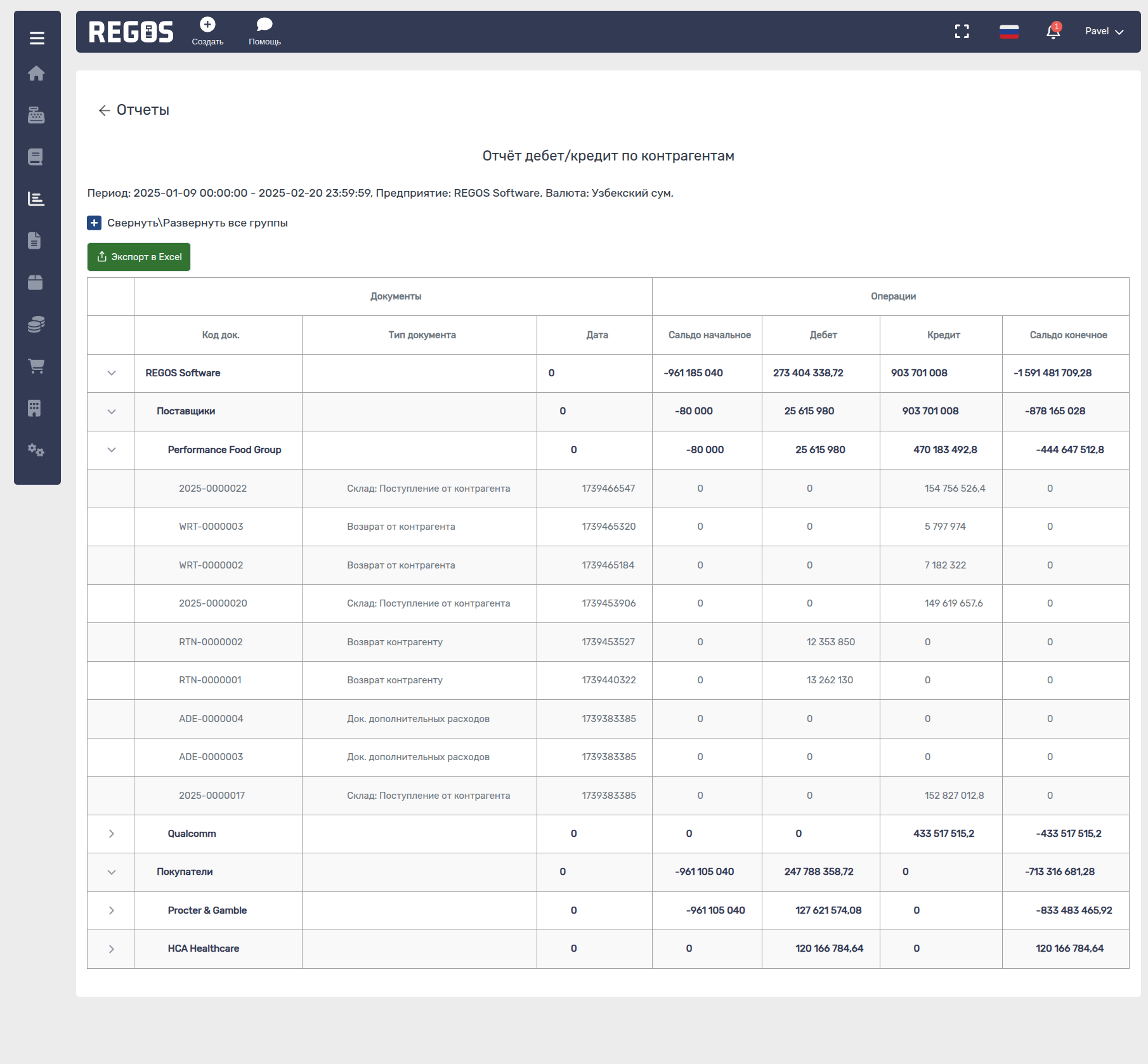Image resolution: width=1148 pixels, height=1064 pixels.
Task: Open the Pavel user dropdown
Action: pyautogui.click(x=1104, y=32)
